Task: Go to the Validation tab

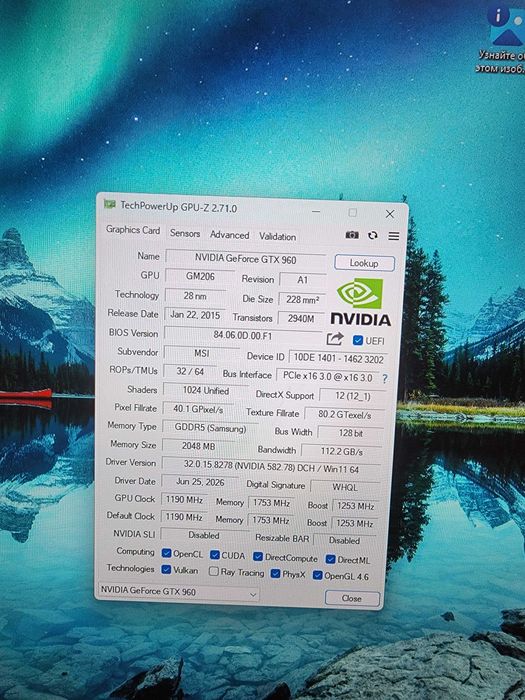Action: coord(277,237)
